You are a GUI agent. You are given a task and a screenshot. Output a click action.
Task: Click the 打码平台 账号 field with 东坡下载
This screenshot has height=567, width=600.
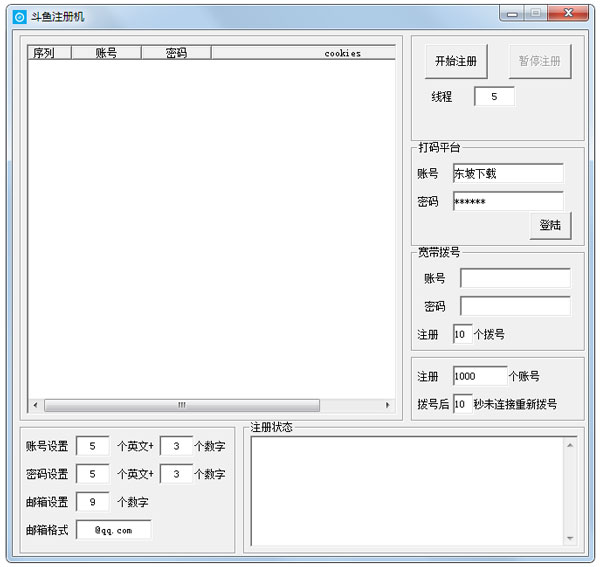pos(508,174)
